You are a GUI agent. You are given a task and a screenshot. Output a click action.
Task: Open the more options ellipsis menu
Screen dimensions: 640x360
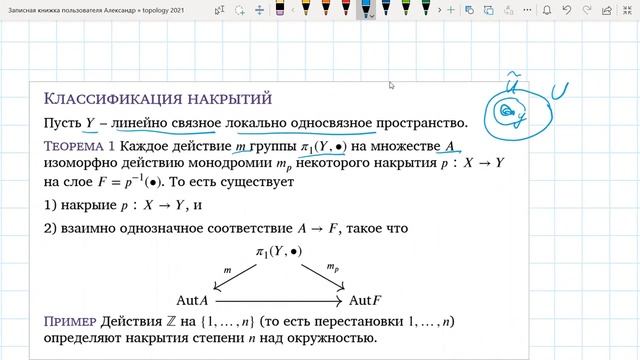click(x=527, y=10)
